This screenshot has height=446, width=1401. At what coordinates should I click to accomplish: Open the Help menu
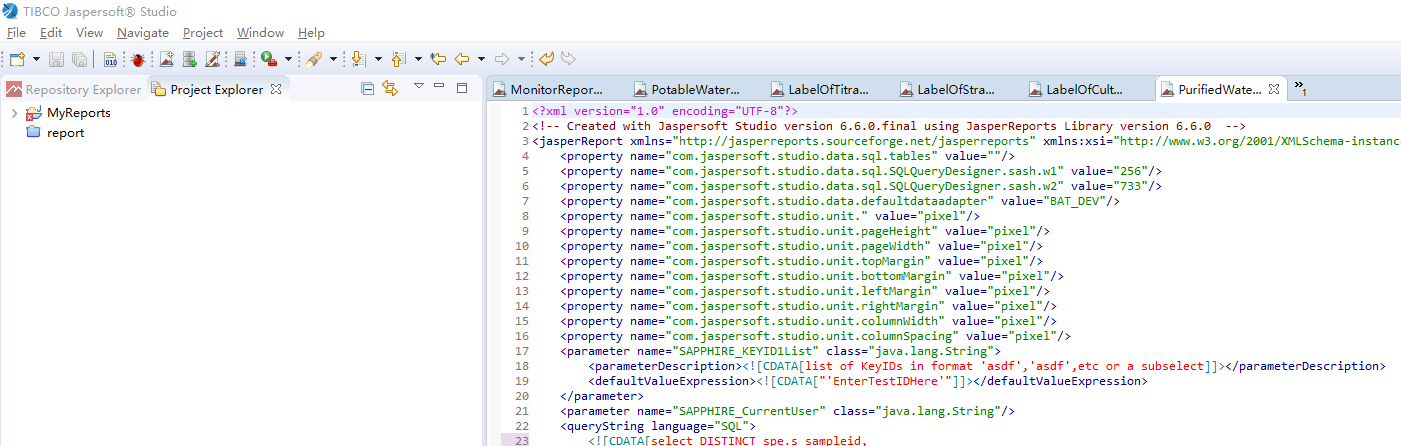[x=312, y=32]
